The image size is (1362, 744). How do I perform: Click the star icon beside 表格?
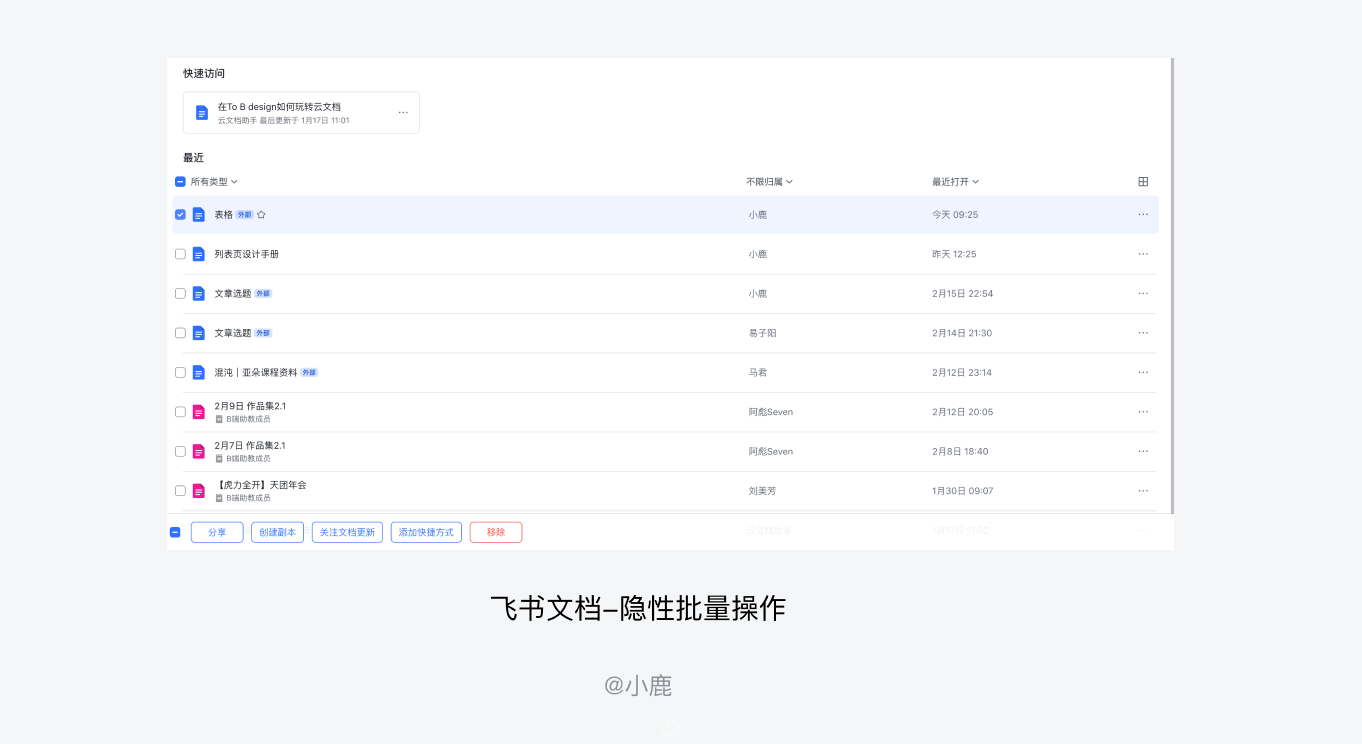tap(261, 215)
